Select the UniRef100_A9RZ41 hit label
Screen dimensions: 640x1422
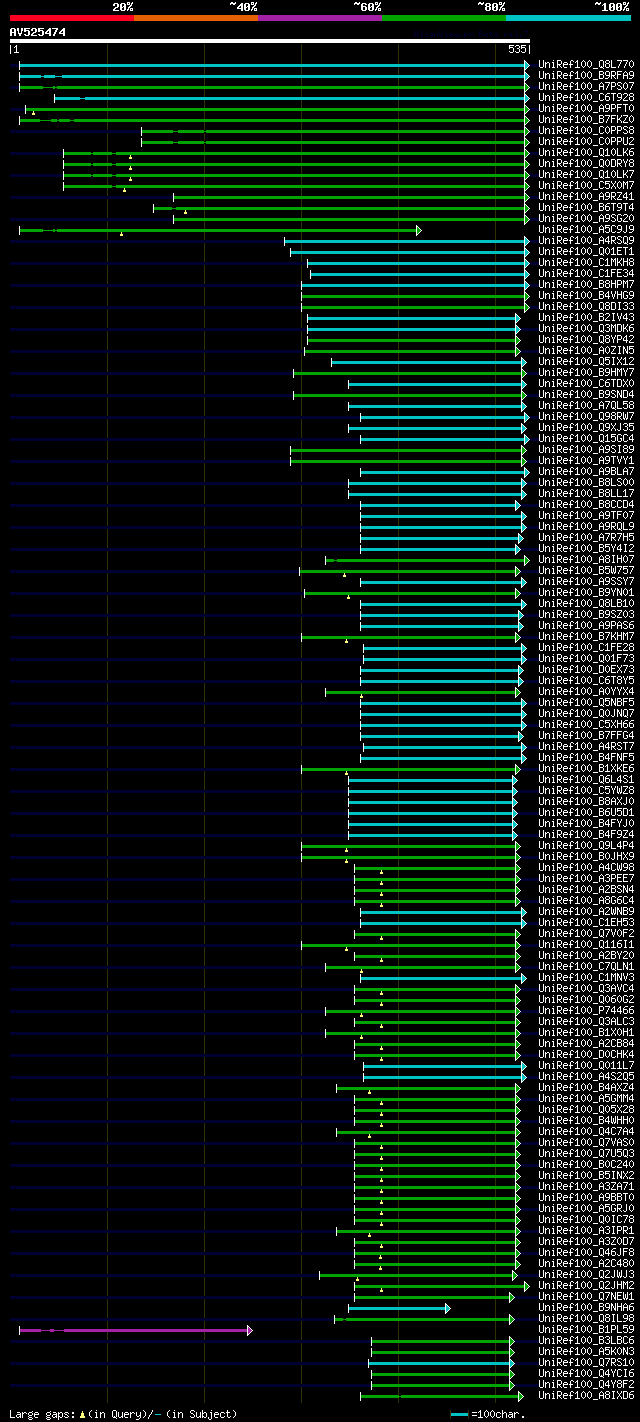tap(586, 197)
